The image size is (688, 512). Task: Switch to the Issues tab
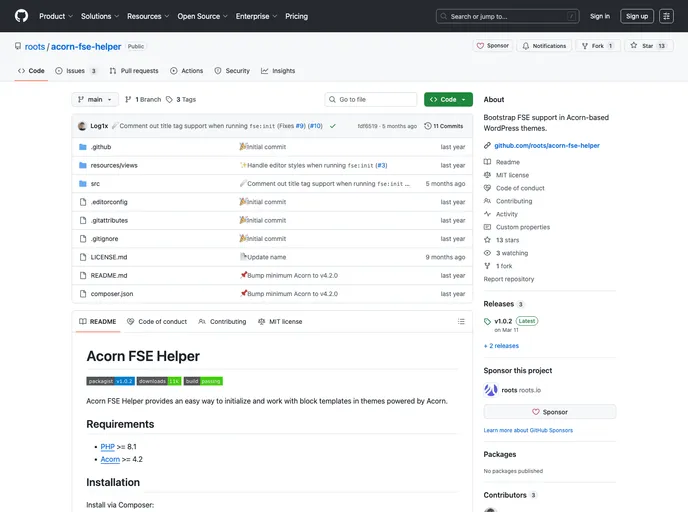75,71
